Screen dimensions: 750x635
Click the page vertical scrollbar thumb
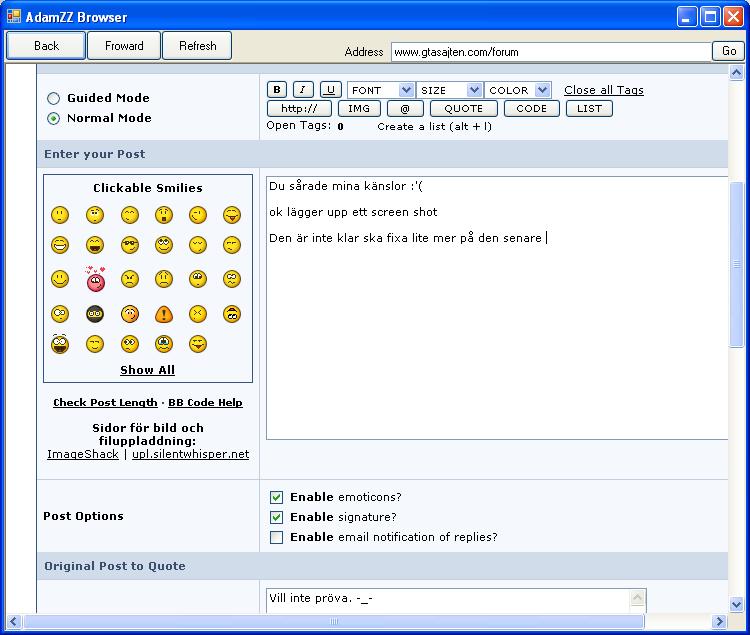click(x=737, y=264)
